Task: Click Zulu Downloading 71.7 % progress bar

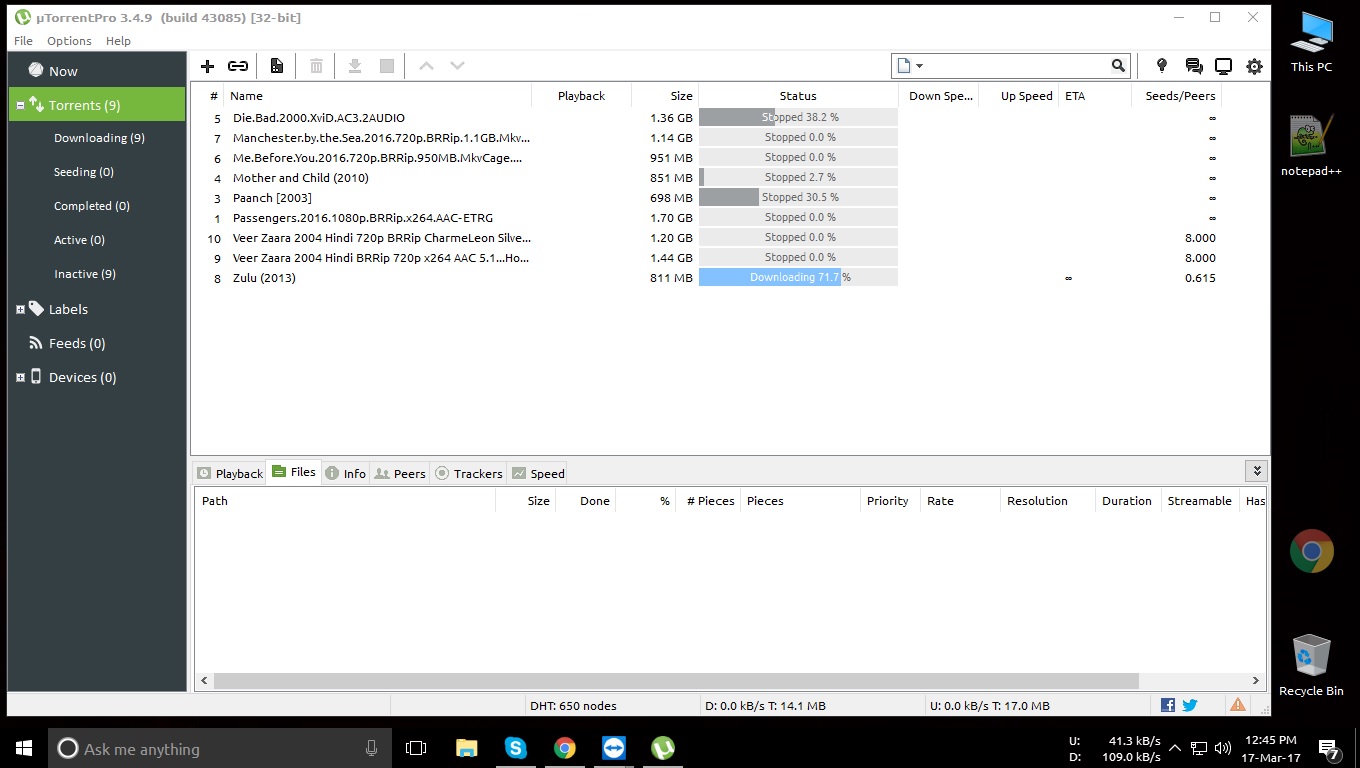Action: coord(798,278)
